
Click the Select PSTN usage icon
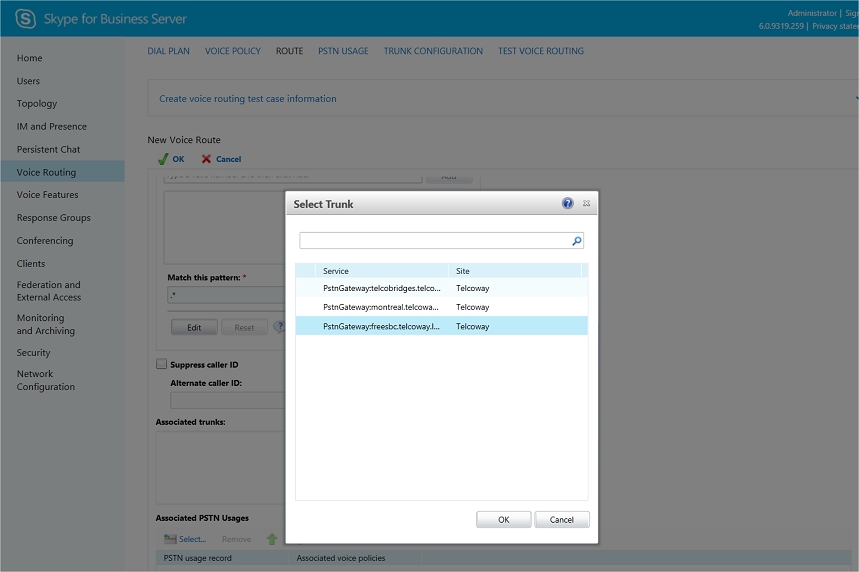[170, 539]
